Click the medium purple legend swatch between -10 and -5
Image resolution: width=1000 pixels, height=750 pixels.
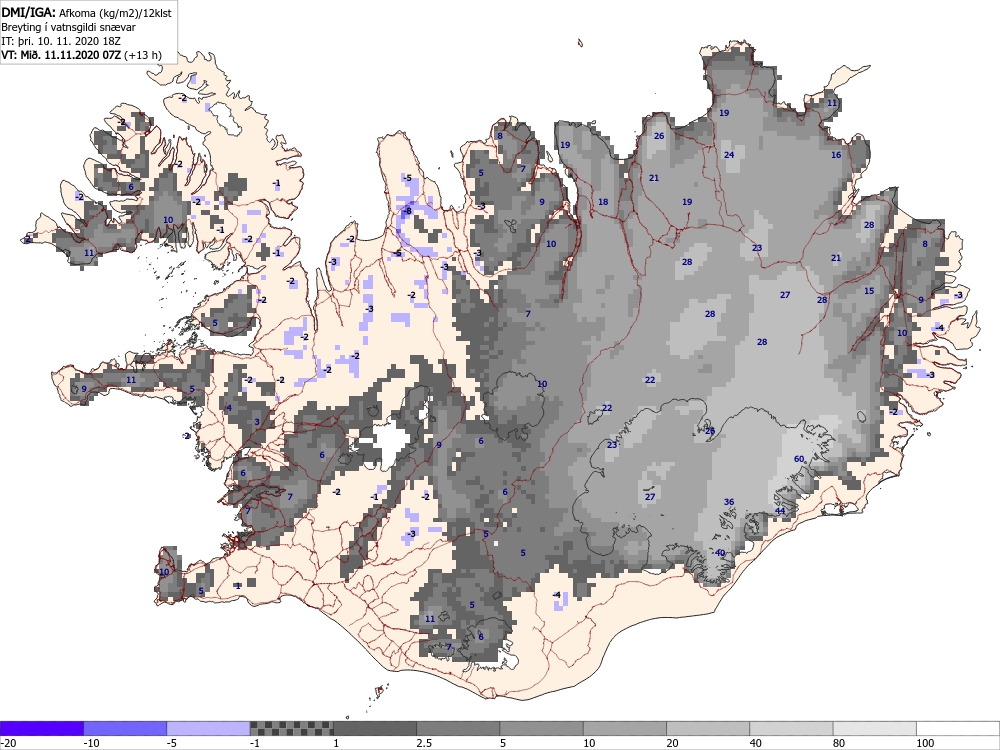pos(125,728)
